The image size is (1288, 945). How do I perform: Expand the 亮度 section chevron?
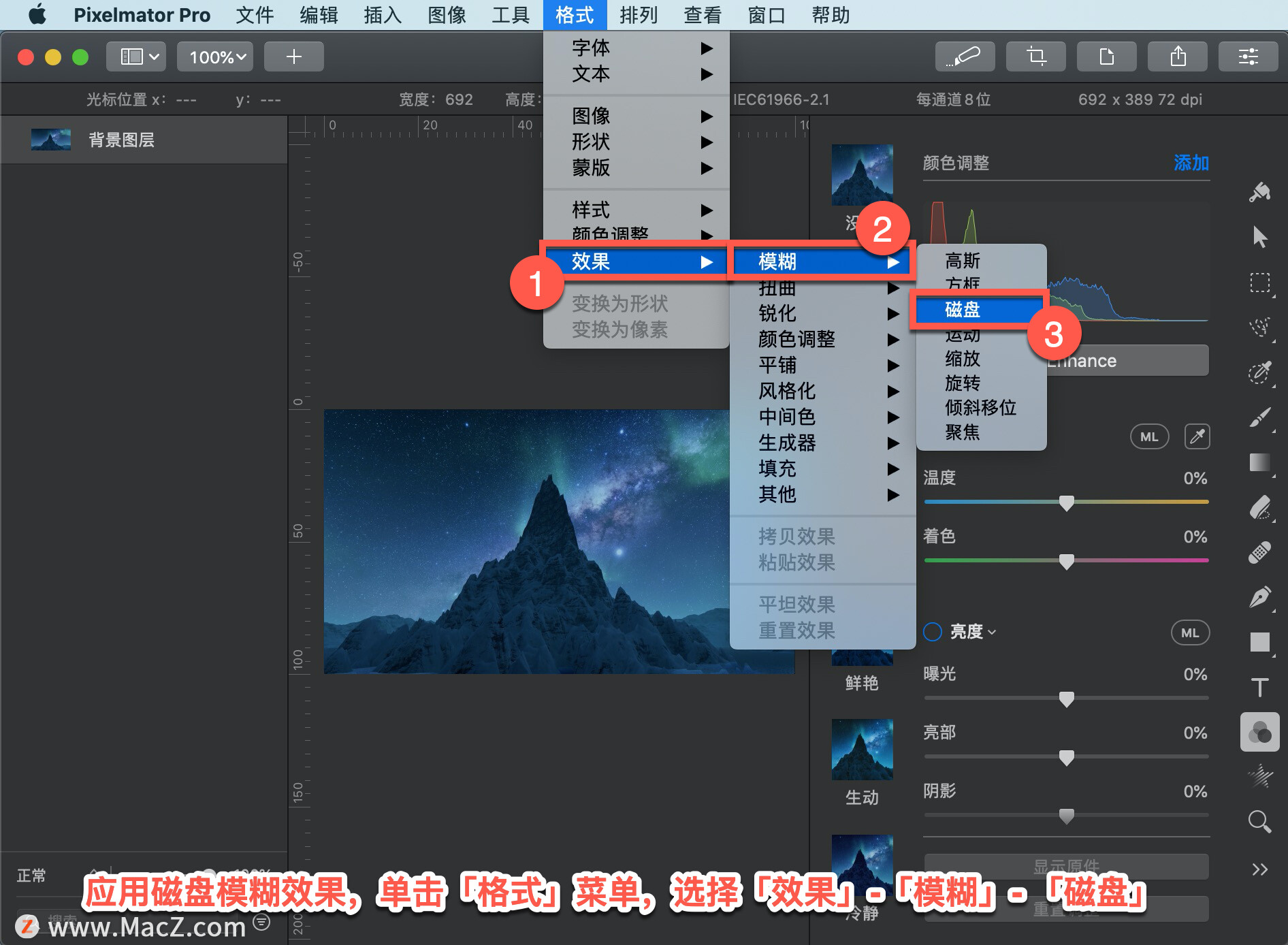992,632
